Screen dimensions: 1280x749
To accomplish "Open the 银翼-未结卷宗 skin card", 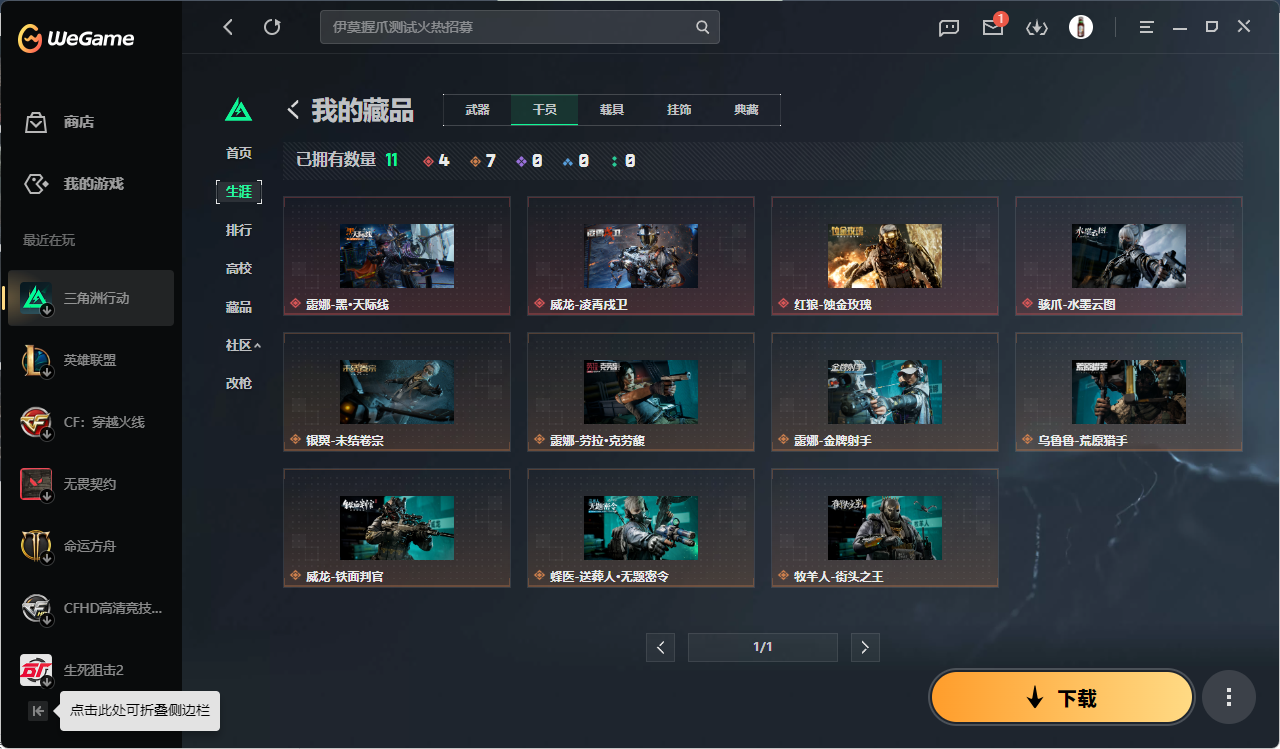I will point(397,392).
